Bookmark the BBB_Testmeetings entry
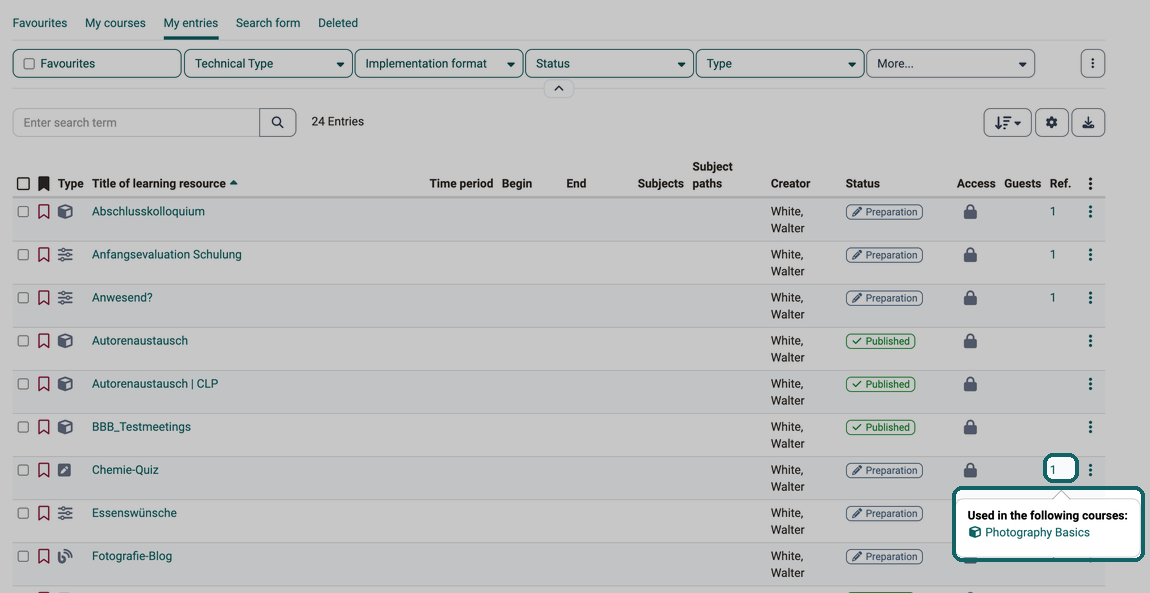 pos(43,427)
